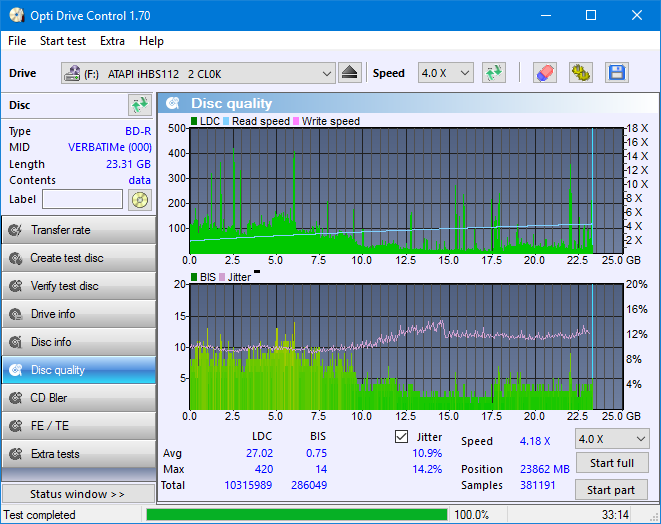Open the toolbar Speed dropdown set to 4.0 X

[446, 73]
